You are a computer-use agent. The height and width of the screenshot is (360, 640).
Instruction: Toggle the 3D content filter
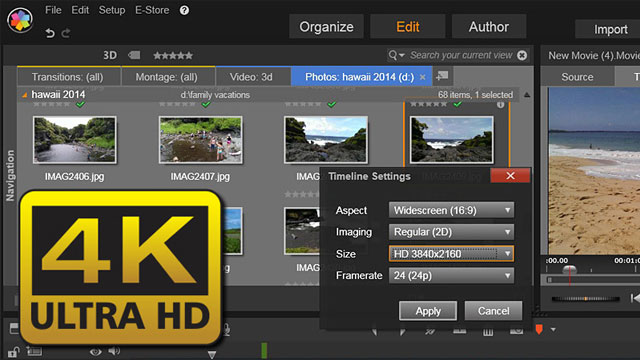pyautogui.click(x=110, y=55)
